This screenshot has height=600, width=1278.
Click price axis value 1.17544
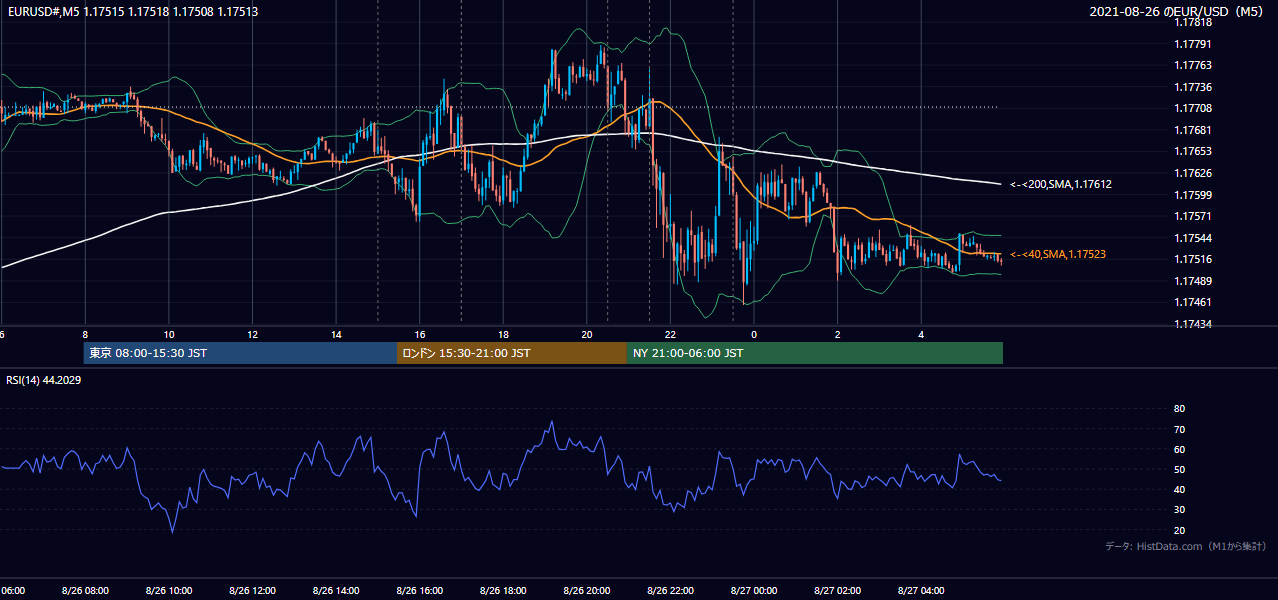(1192, 238)
